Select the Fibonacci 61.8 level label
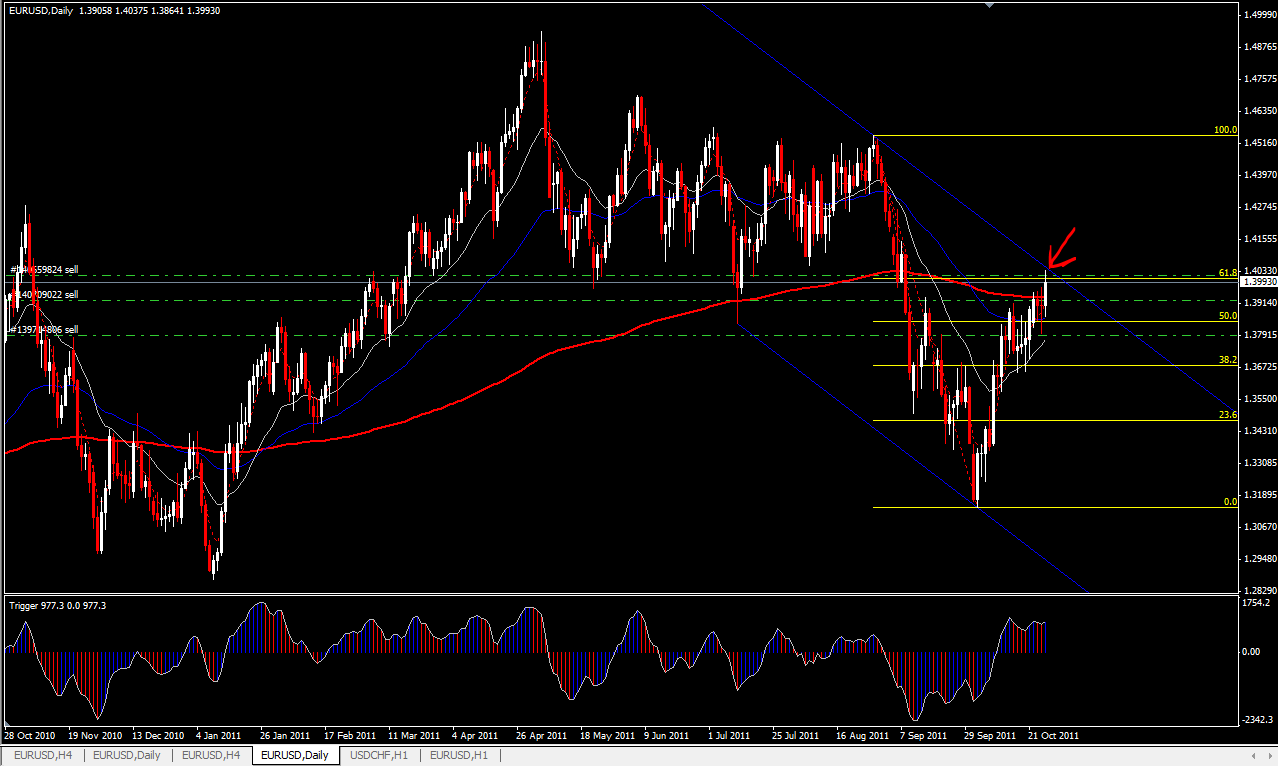Viewport: 1278px width, 766px height. pyautogui.click(x=1228, y=272)
